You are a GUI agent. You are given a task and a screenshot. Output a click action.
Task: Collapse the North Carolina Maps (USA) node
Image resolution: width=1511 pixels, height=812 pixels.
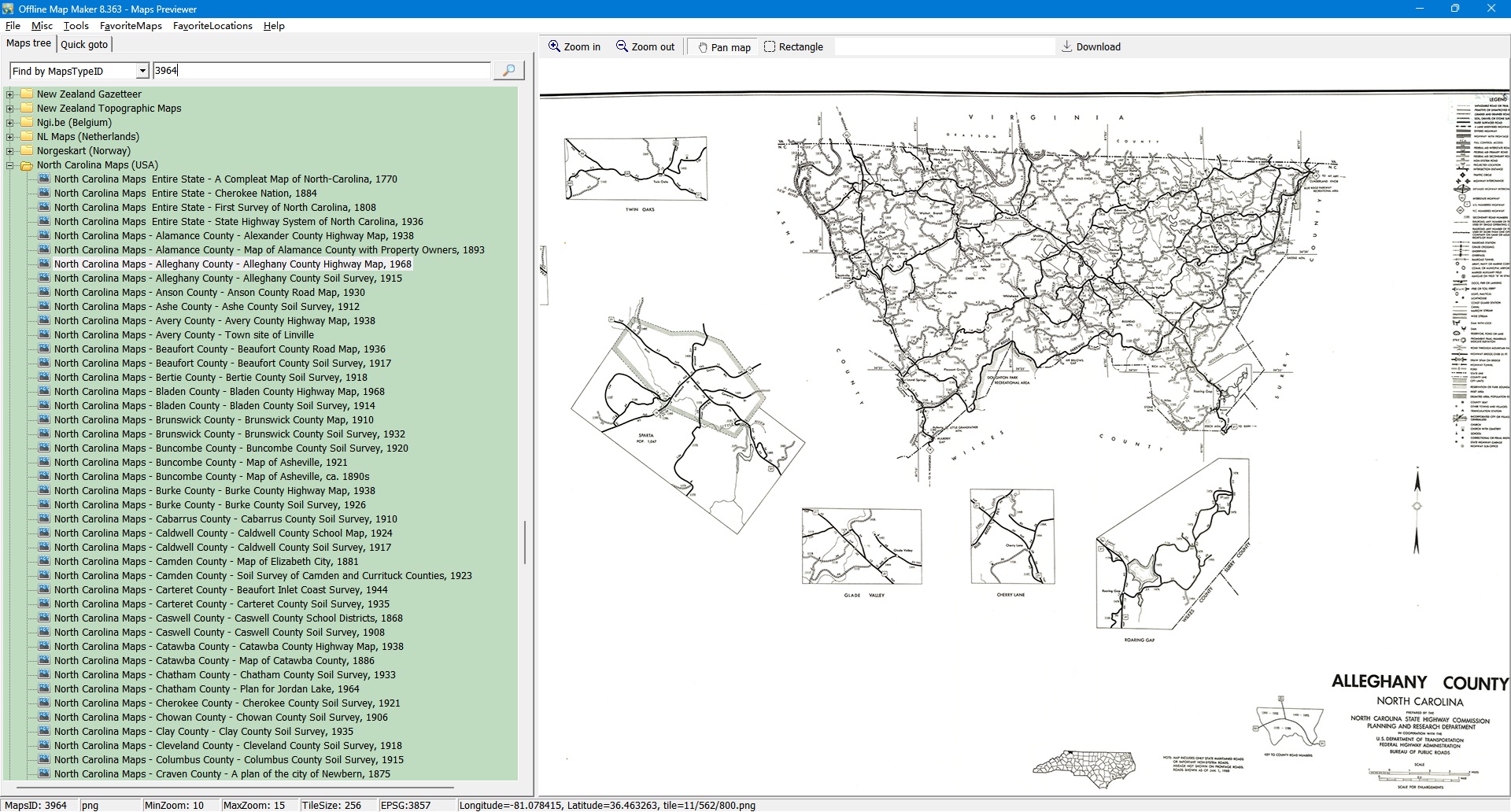10,165
